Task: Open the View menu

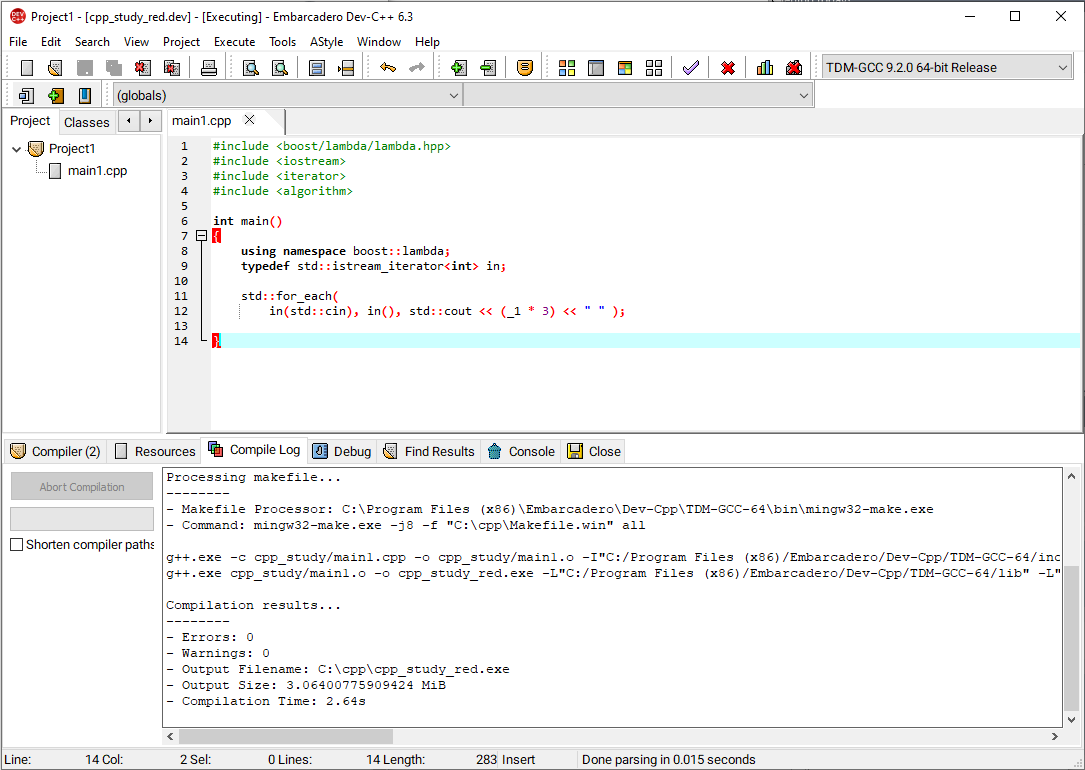Action: pos(136,42)
